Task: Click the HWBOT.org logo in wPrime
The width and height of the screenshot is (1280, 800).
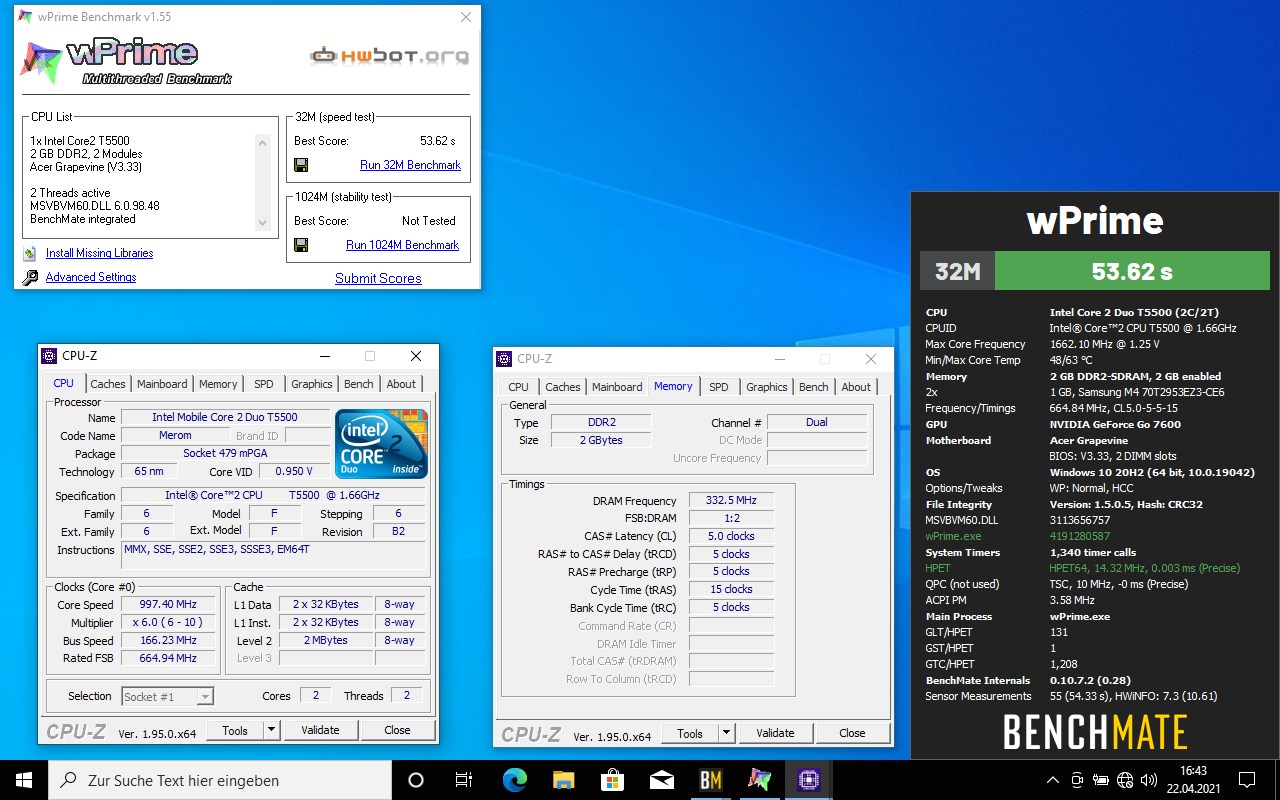Action: click(389, 57)
